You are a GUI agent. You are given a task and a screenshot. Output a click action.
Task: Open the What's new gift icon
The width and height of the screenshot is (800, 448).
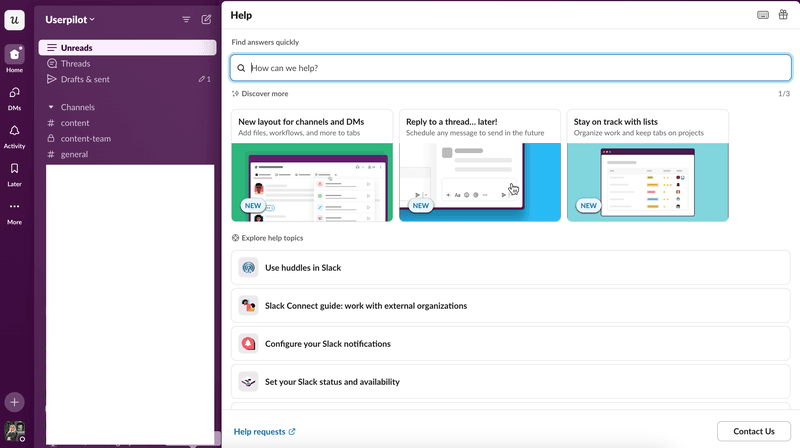click(x=783, y=15)
